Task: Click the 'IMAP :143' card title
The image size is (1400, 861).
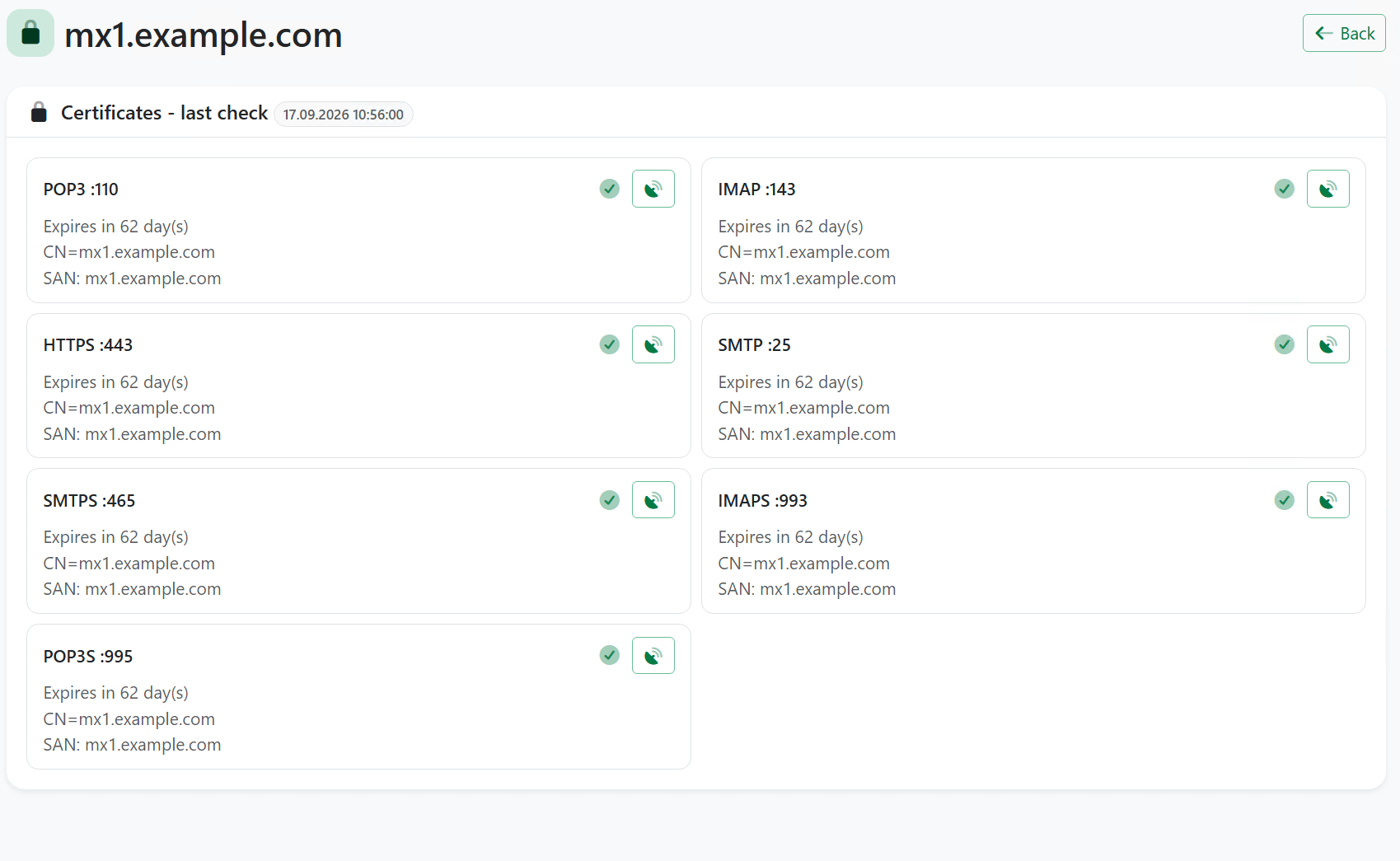Action: coord(756,190)
